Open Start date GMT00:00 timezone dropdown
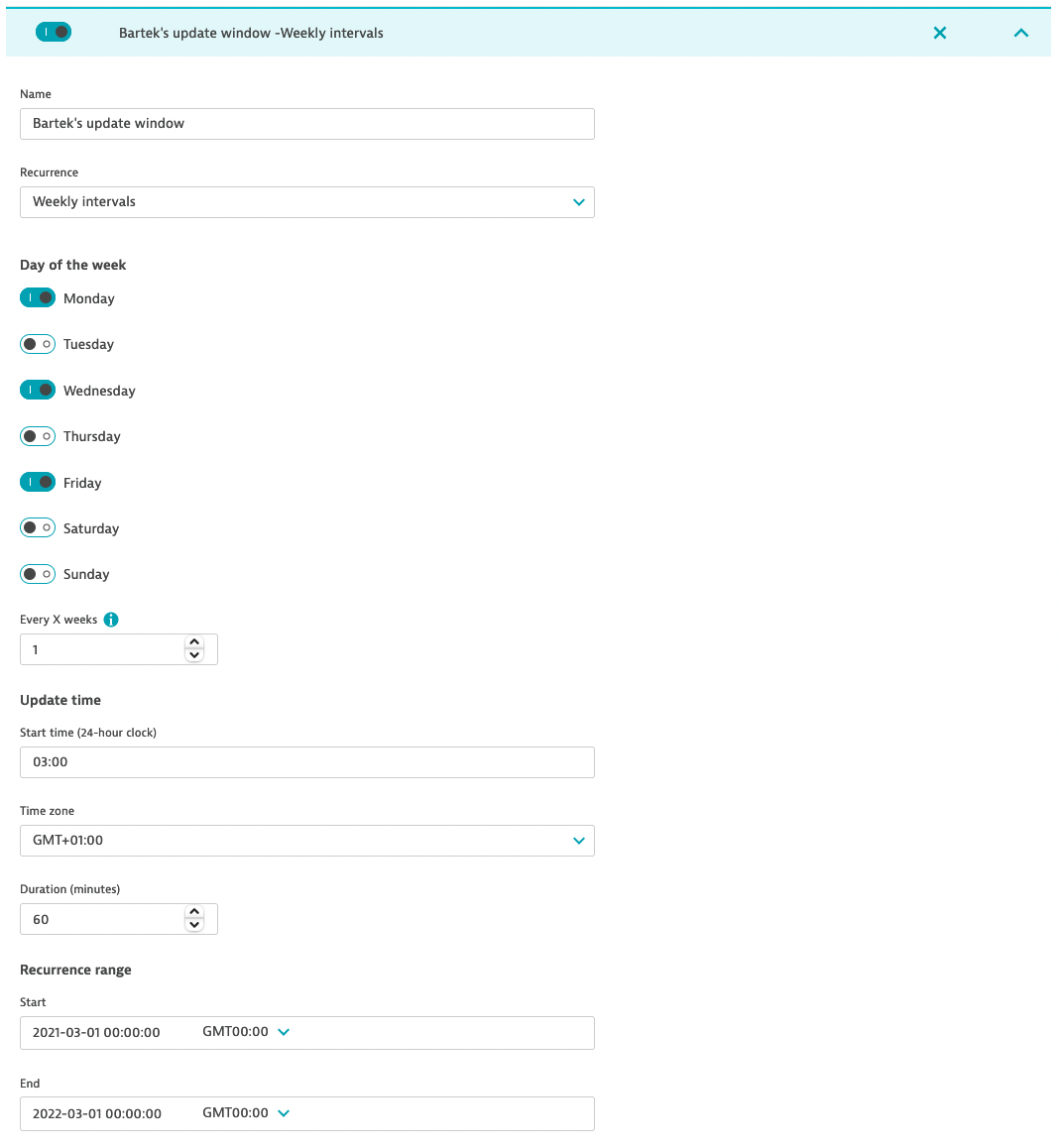1059x1148 pixels. coord(246,1032)
